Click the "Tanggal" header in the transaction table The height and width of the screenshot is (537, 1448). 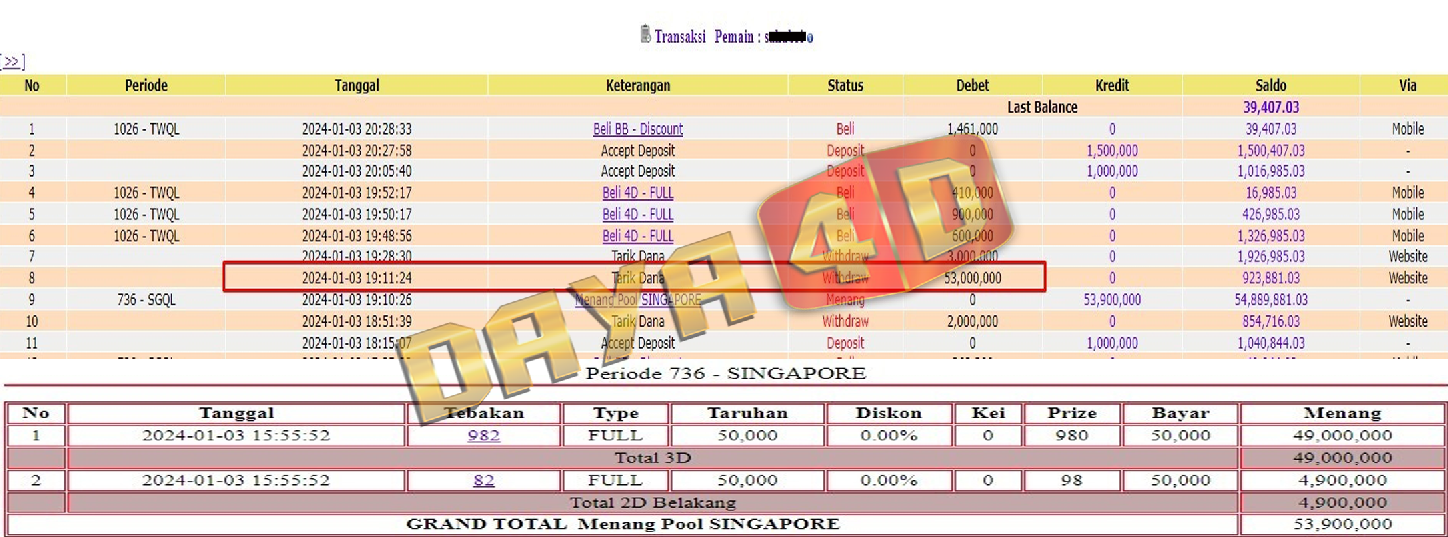point(357,86)
